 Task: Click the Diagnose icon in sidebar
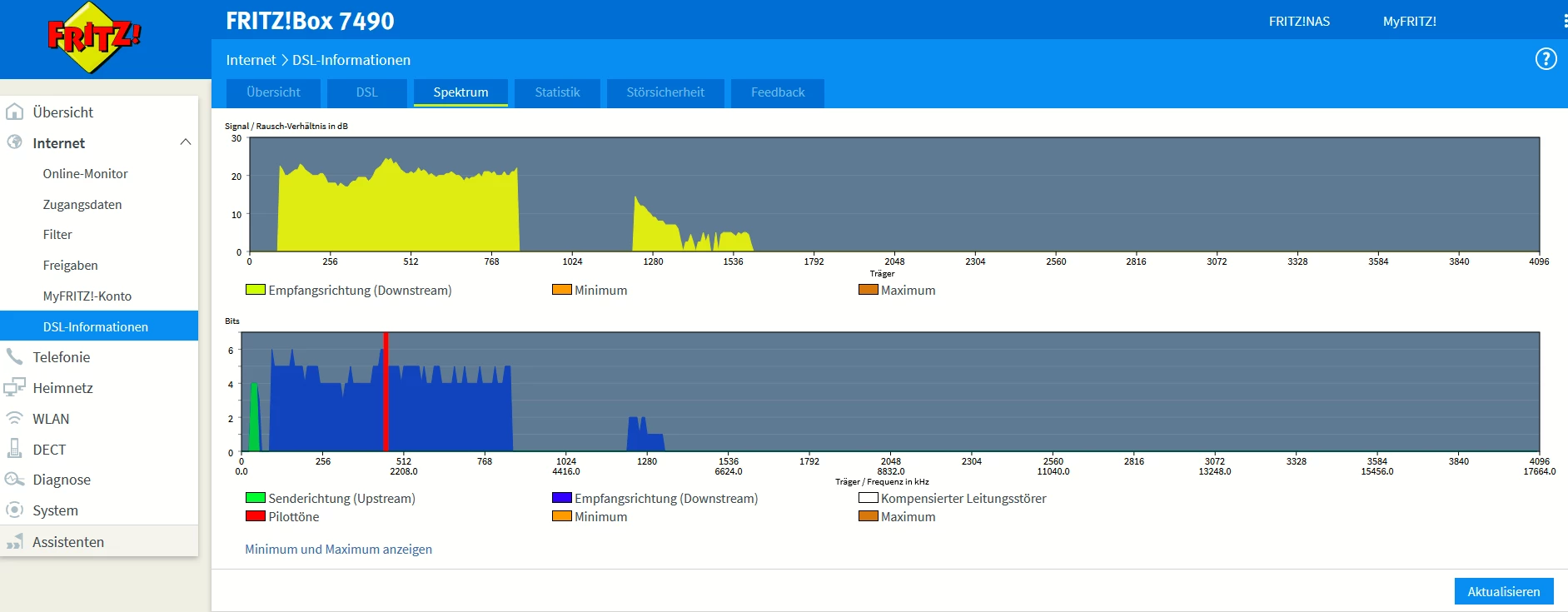[x=14, y=480]
